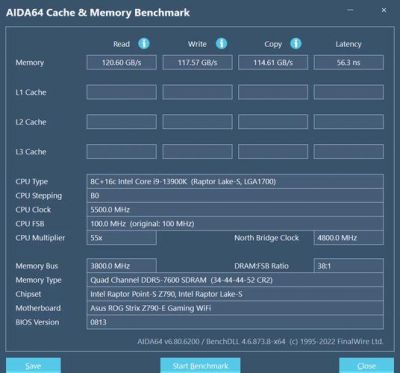Click the Motherboard label
Image resolution: width=400 pixels, height=373 pixels.
point(38,308)
